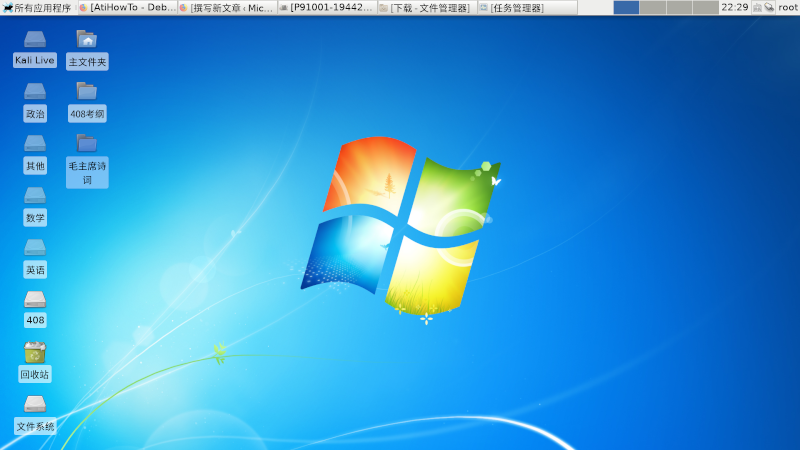Select the 主文件夹 home folder icon
Viewport: 800px width, 450px height.
click(87, 39)
